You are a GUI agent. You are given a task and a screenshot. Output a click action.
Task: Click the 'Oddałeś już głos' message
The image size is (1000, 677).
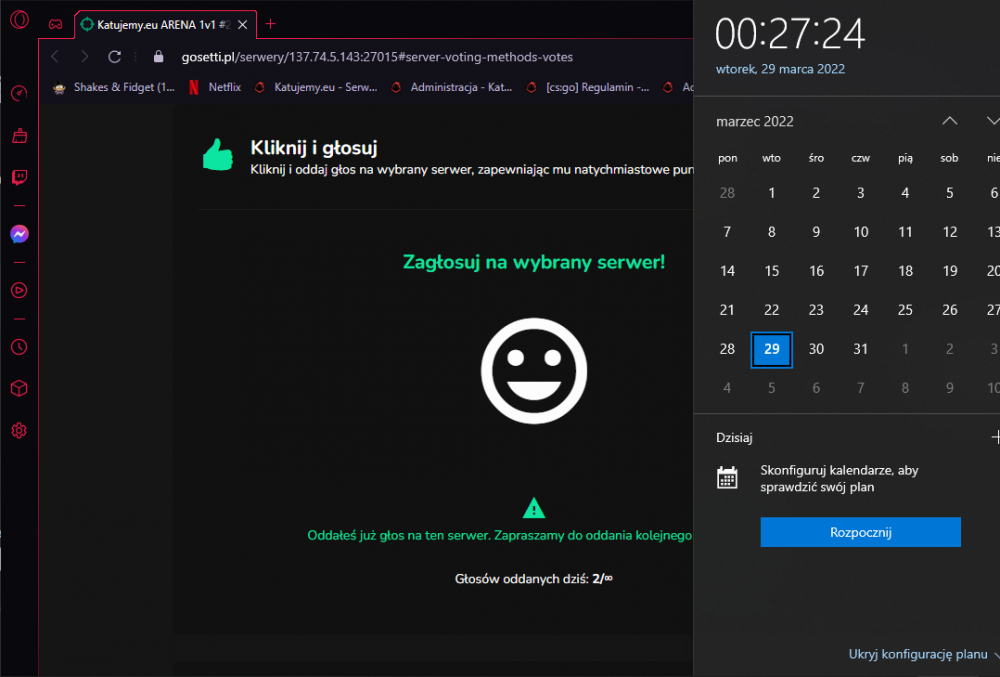click(499, 535)
